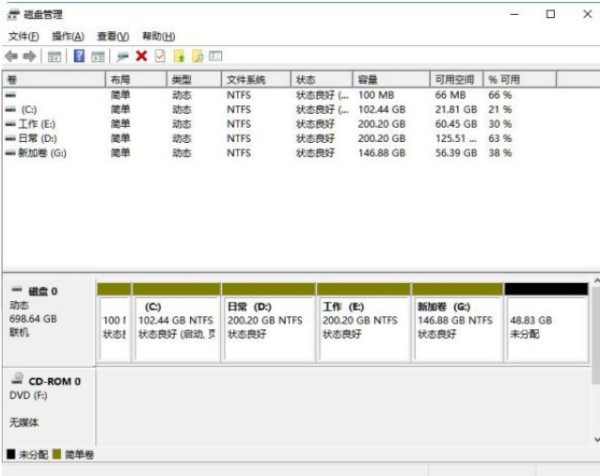Click the red X delete icon
Screen dimensions: 600x476
point(142,56)
